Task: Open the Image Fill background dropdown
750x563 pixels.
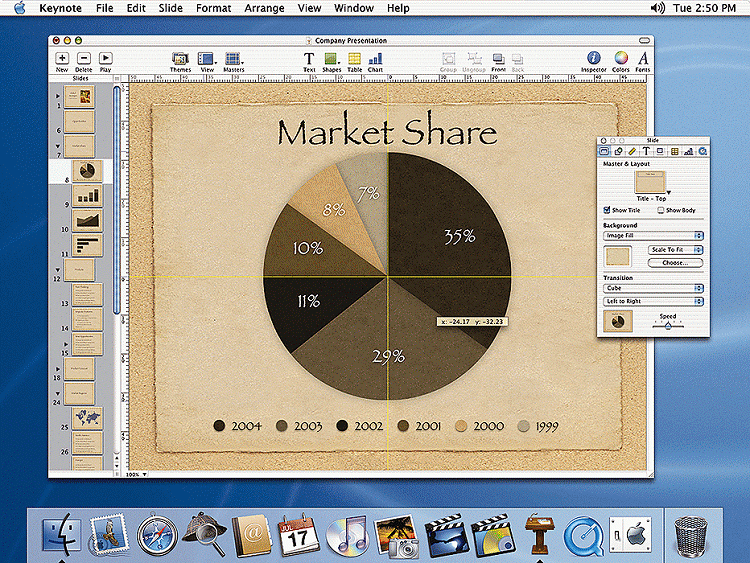Action: (653, 235)
